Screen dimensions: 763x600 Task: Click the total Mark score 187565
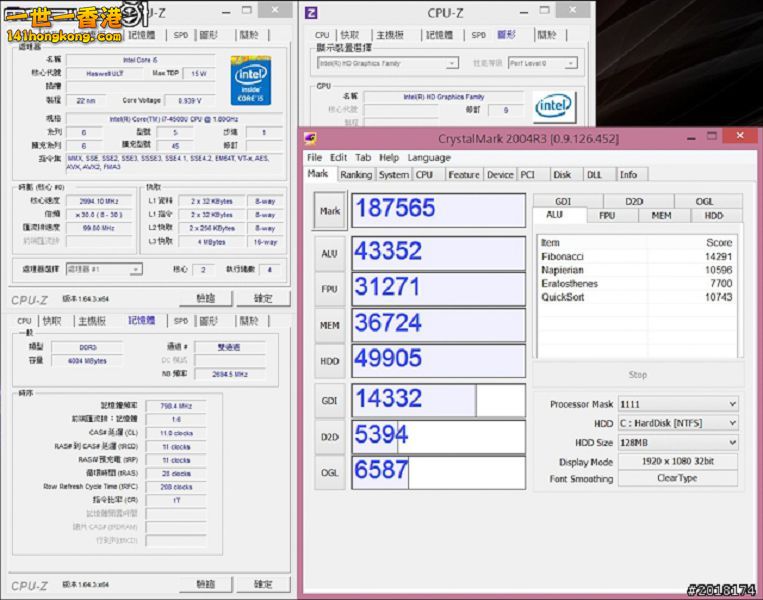pos(438,210)
